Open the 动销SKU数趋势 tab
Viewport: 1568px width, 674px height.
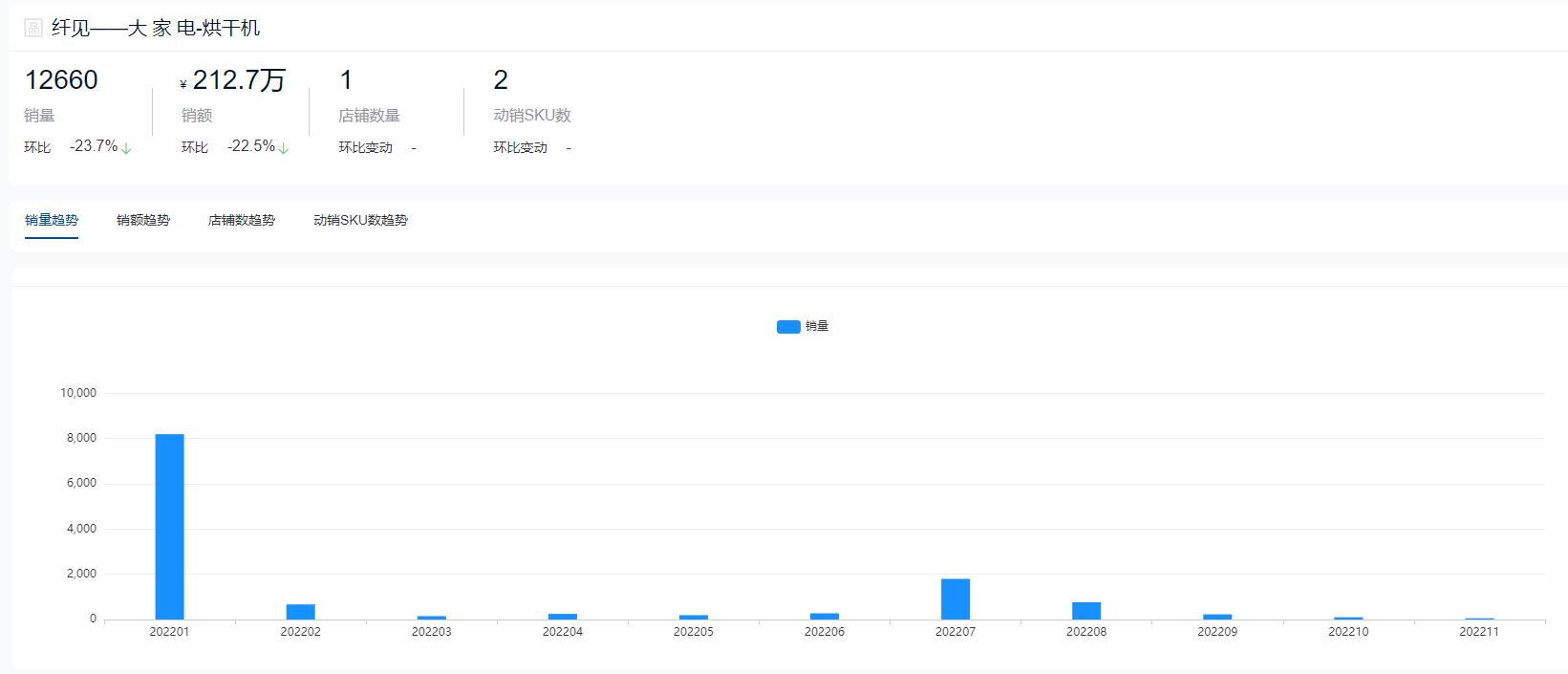[361, 220]
